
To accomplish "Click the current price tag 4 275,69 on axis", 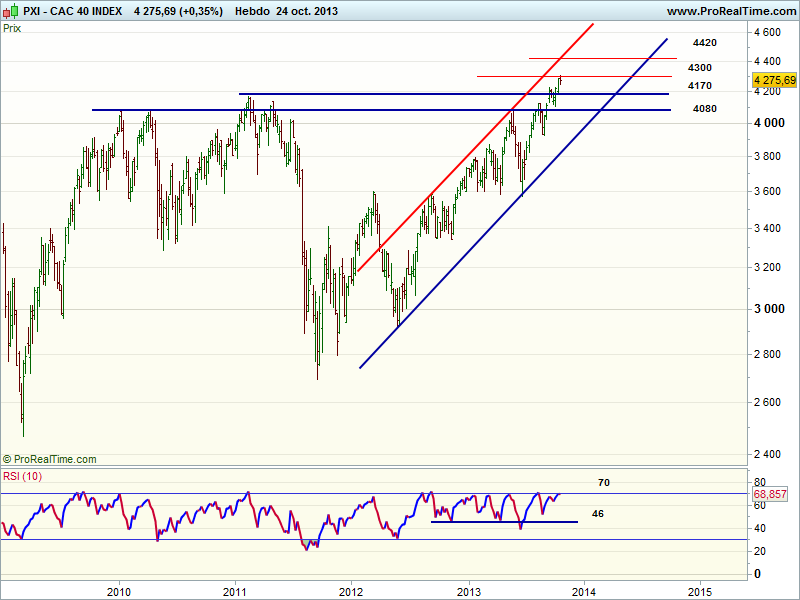I will click(x=774, y=80).
